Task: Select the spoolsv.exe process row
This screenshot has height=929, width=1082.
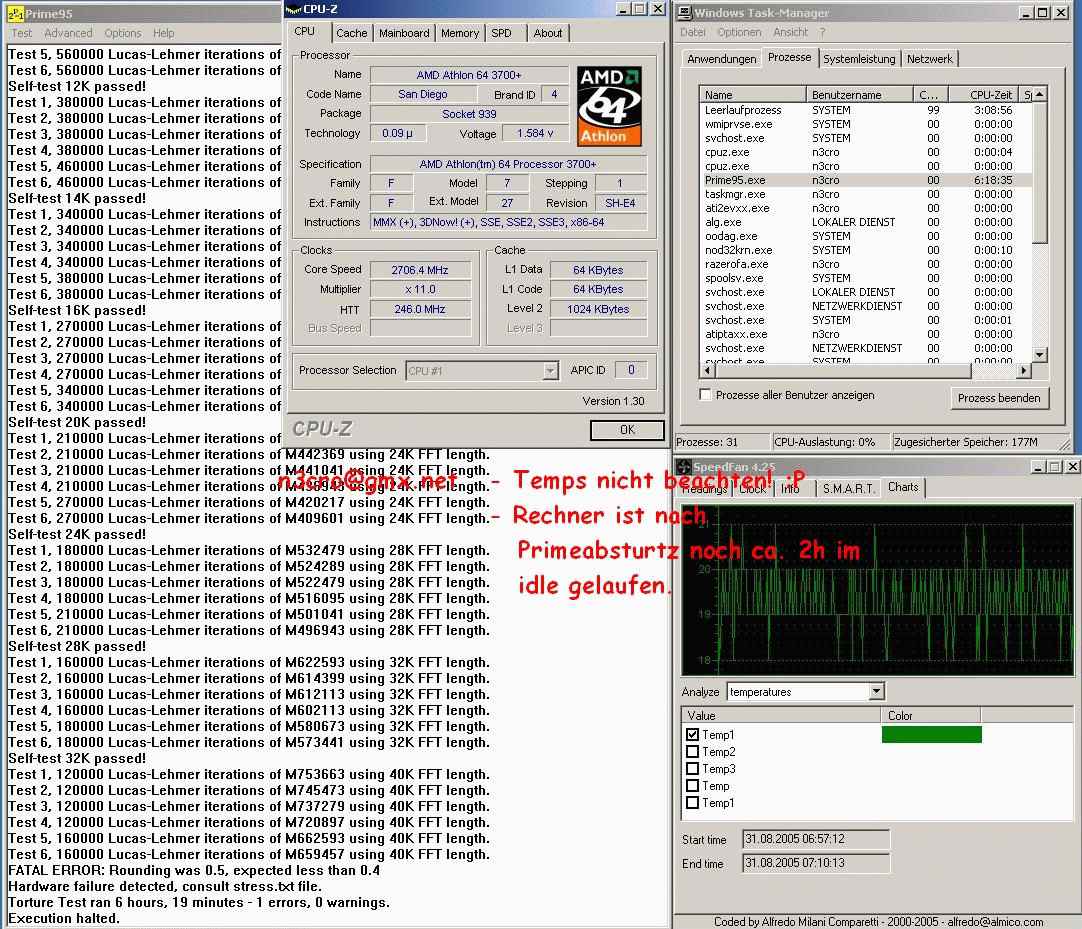Action: coord(865,278)
